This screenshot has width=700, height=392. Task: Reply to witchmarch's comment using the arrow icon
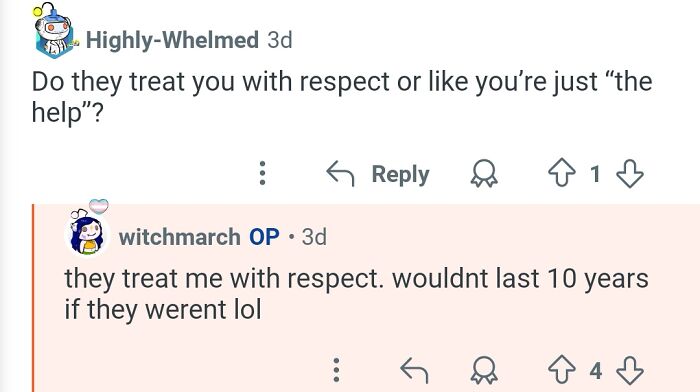pyautogui.click(x=414, y=370)
